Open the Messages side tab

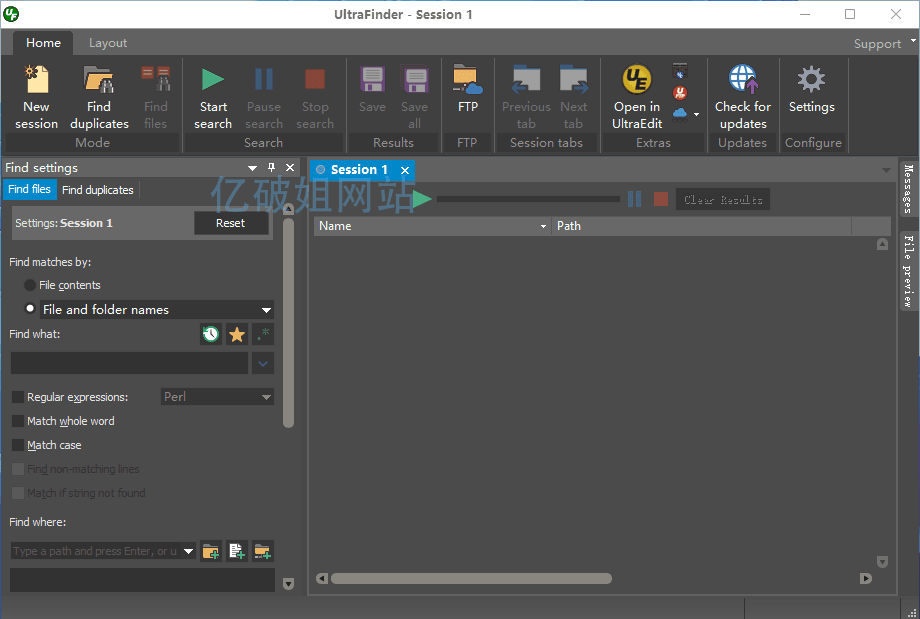click(x=908, y=188)
